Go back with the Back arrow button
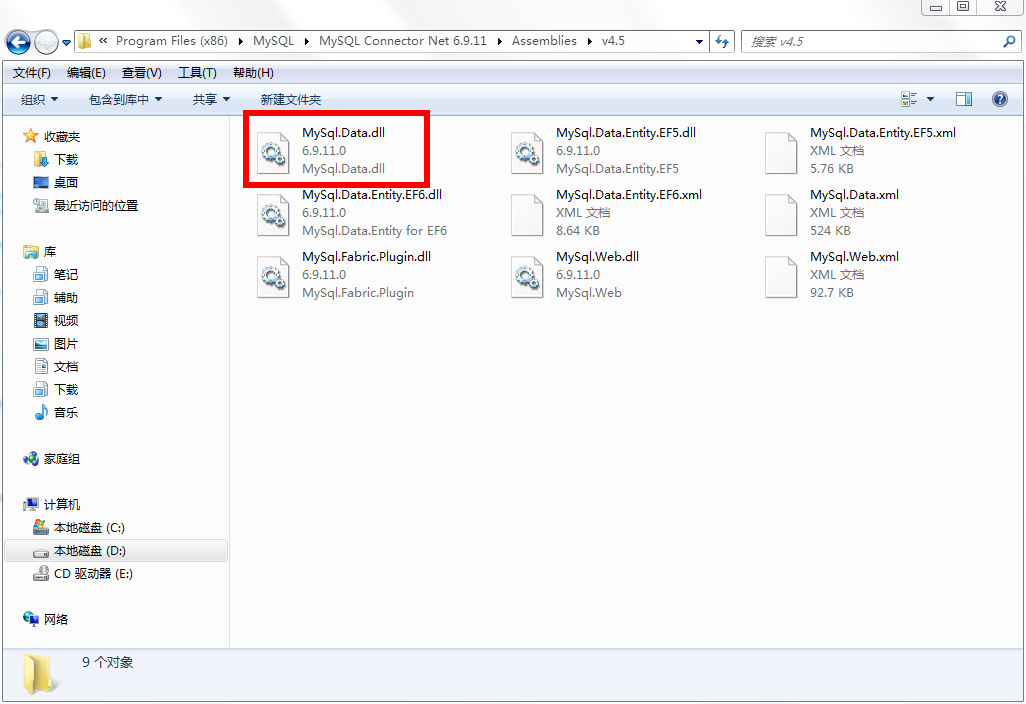The image size is (1026, 704). point(18,43)
